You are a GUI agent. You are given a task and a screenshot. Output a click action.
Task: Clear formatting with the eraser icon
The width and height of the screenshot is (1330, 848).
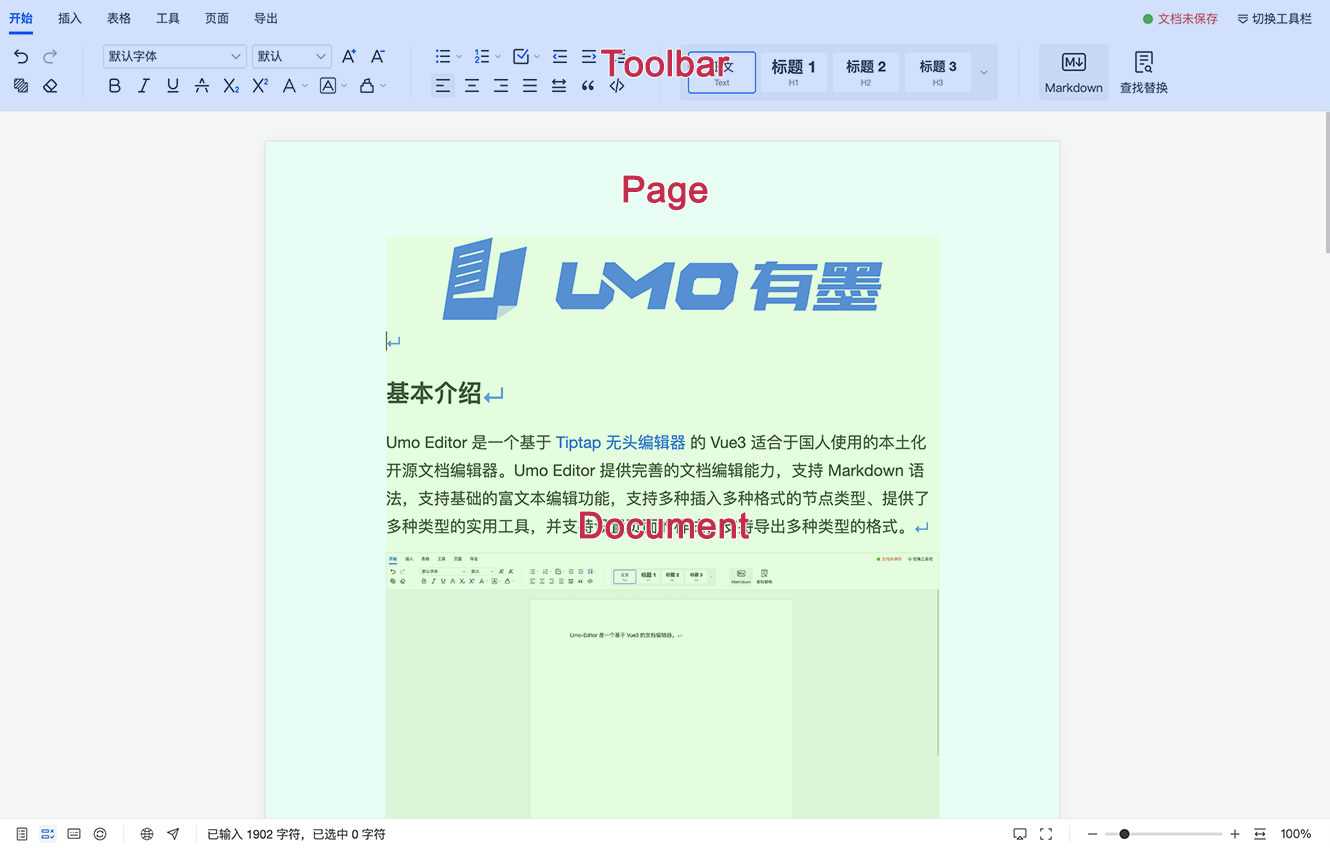[50, 86]
